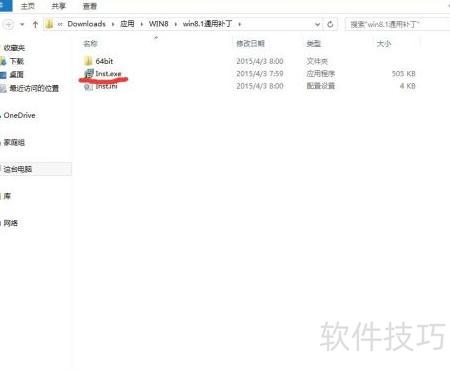Open the 主页 ribbon tab
Viewport: 450px width, 370px height.
[28, 6]
